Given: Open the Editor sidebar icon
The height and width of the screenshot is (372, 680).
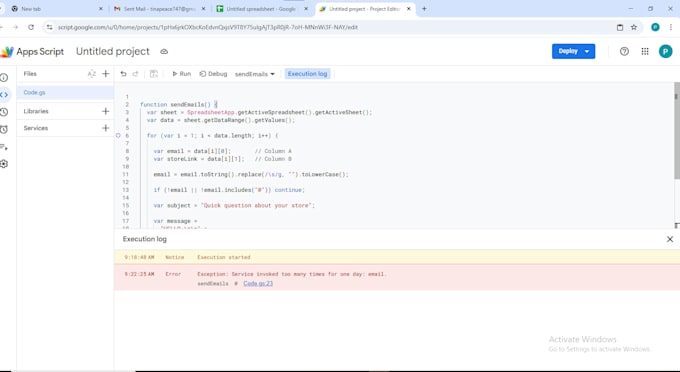Looking at the screenshot, I should (4, 95).
